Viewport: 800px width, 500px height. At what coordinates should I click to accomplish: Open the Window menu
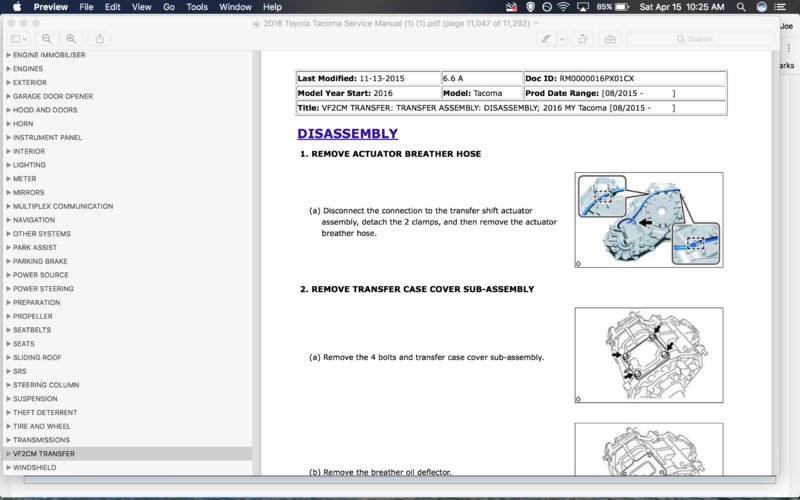tap(235, 7)
